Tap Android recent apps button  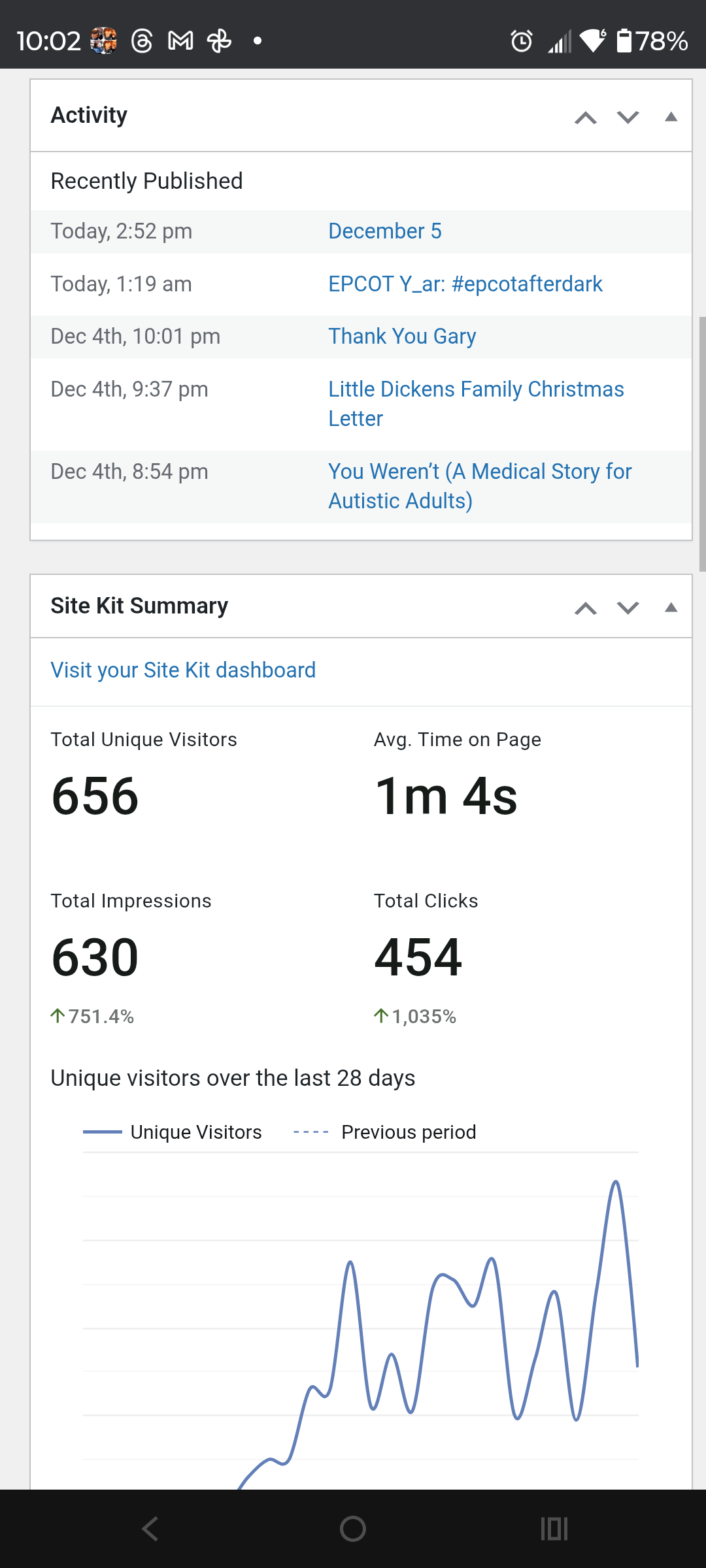[x=554, y=1529]
